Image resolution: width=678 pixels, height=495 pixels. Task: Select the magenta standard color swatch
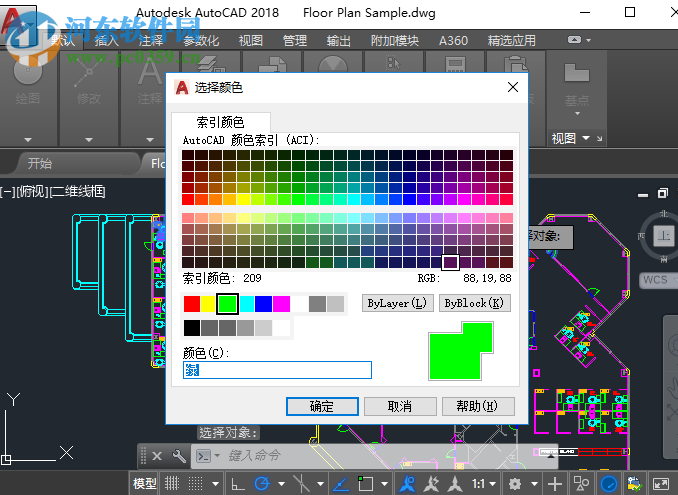tap(281, 304)
